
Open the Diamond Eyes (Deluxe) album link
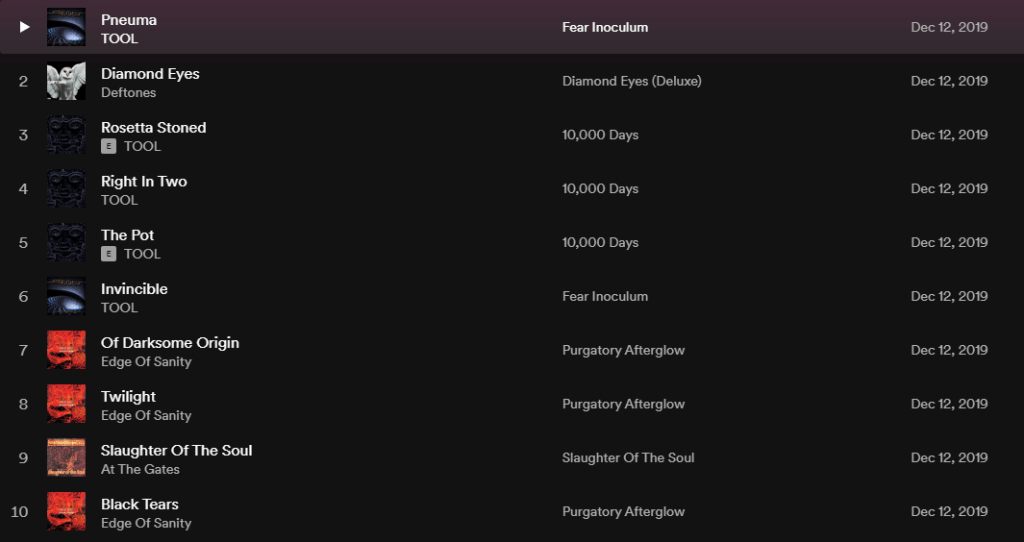(631, 81)
